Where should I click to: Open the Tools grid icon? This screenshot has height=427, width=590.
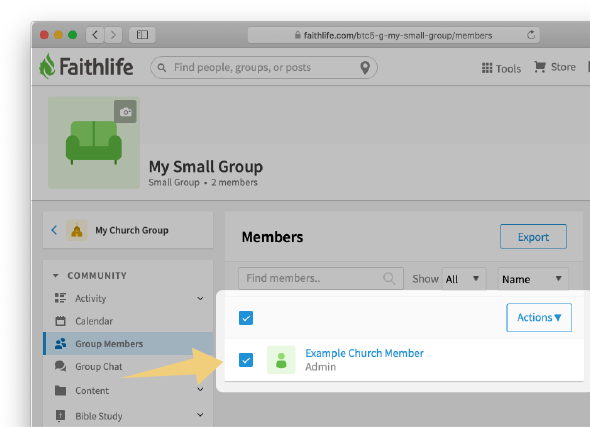487,68
